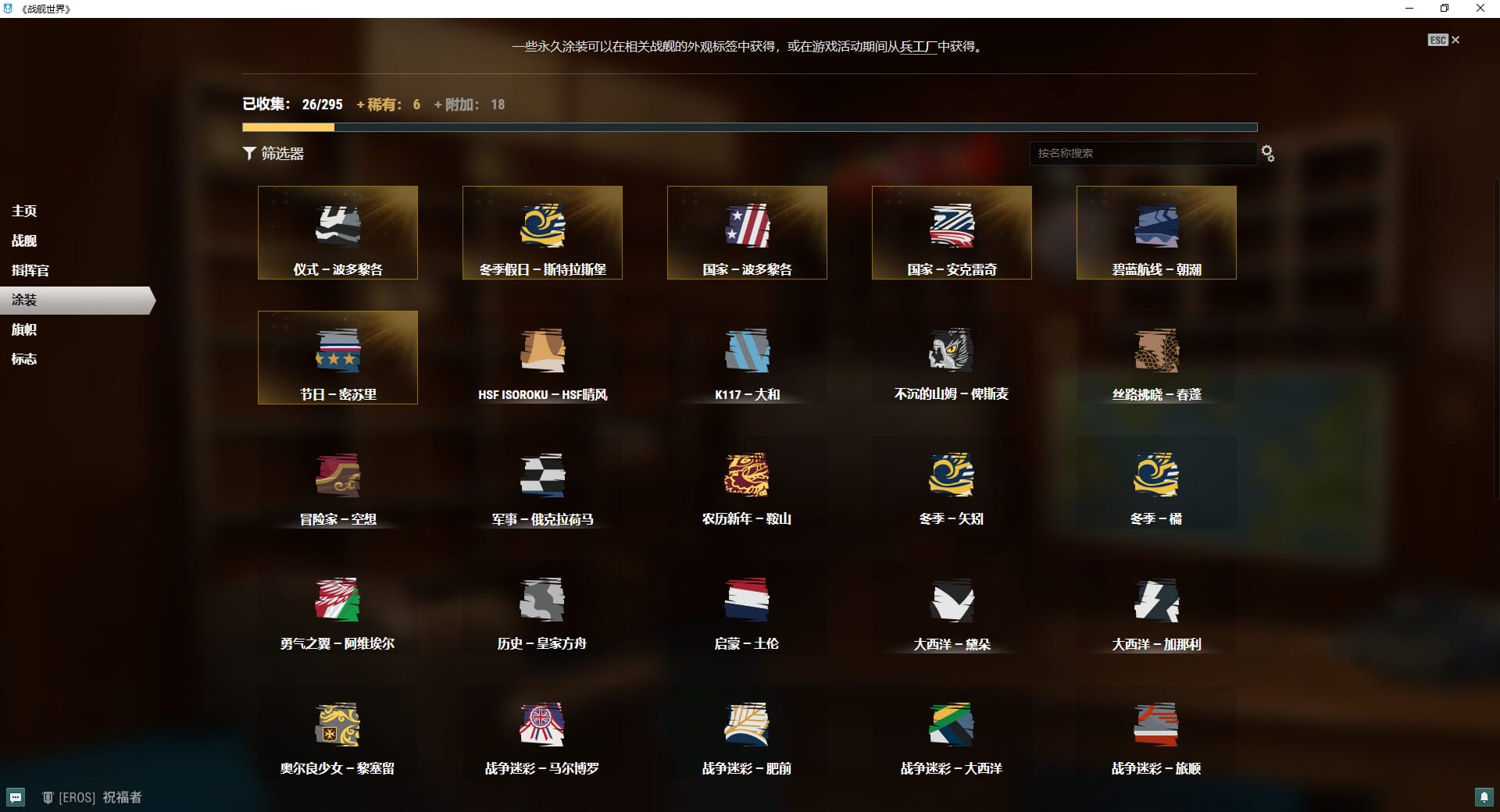Open the chat icon in bottom-left corner
Screen dimensions: 1500x812
(x=16, y=797)
